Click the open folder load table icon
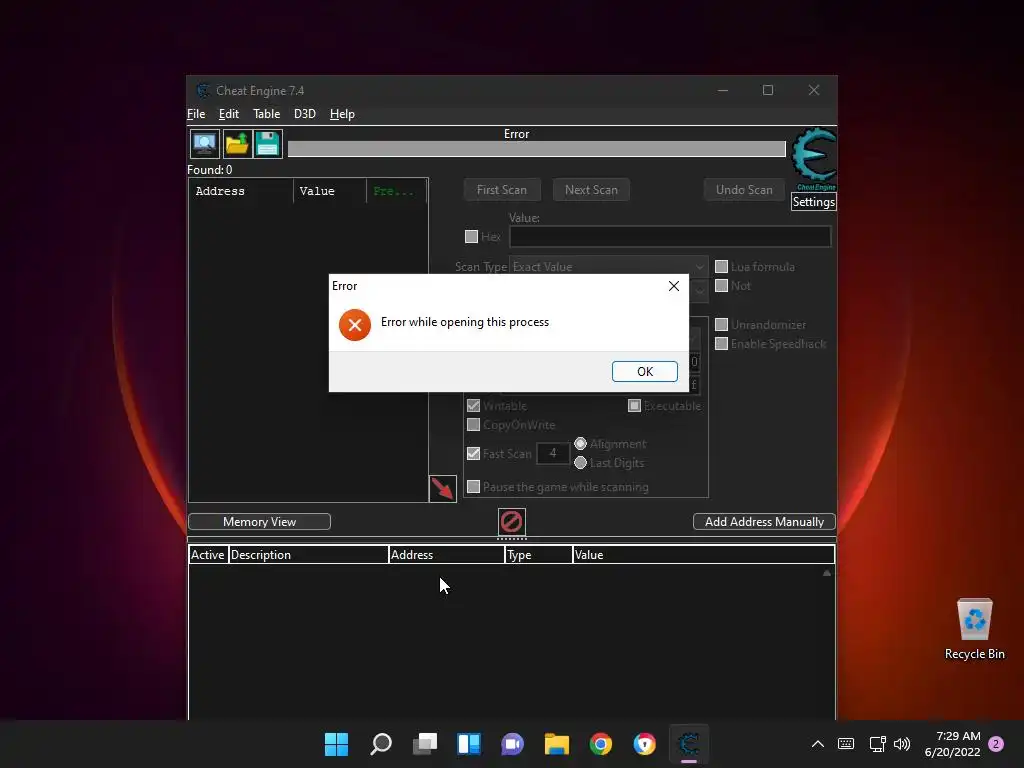This screenshot has width=1024, height=768. click(237, 144)
